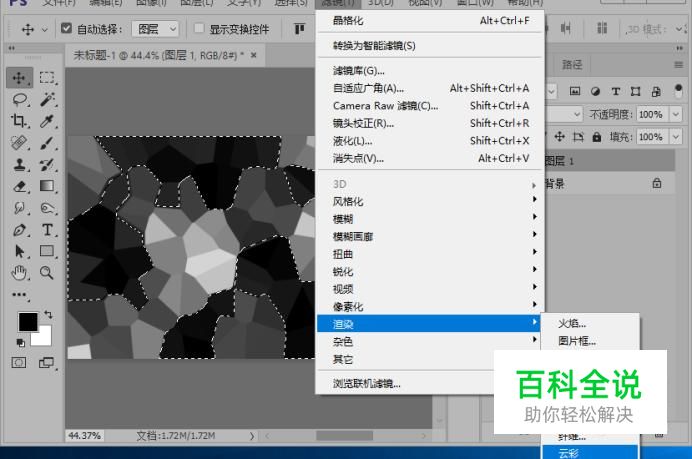Filter layers by pixel layer icon

tap(575, 91)
